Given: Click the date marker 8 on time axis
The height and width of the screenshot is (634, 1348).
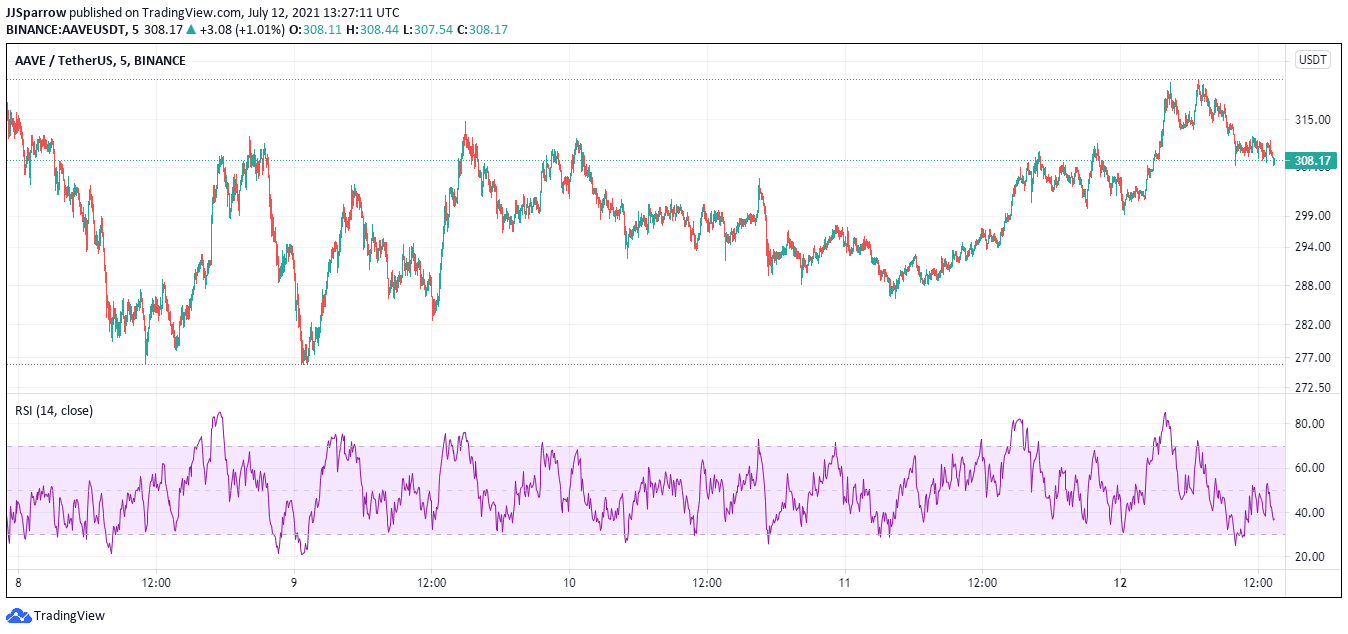Looking at the screenshot, I should tap(18, 583).
